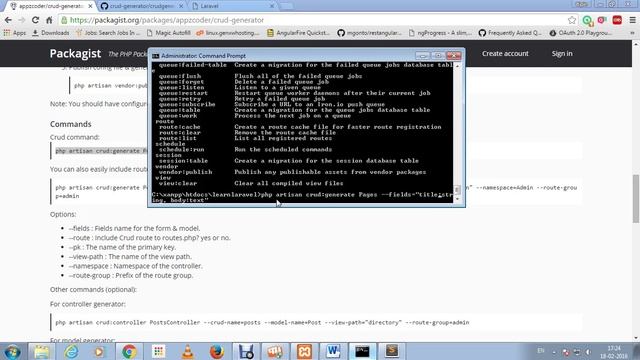Click the green extension icon in toolbar
The height and width of the screenshot is (360, 640).
tap(587, 20)
